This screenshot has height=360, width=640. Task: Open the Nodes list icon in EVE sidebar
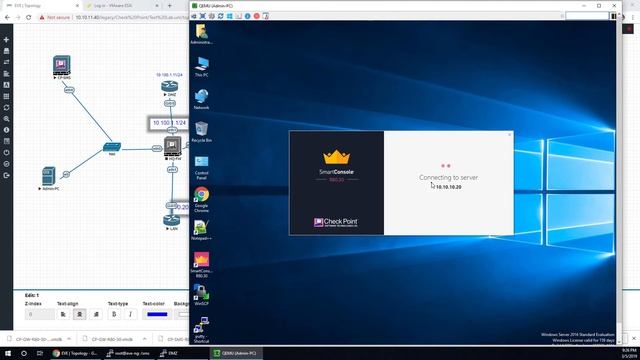(x=6, y=51)
